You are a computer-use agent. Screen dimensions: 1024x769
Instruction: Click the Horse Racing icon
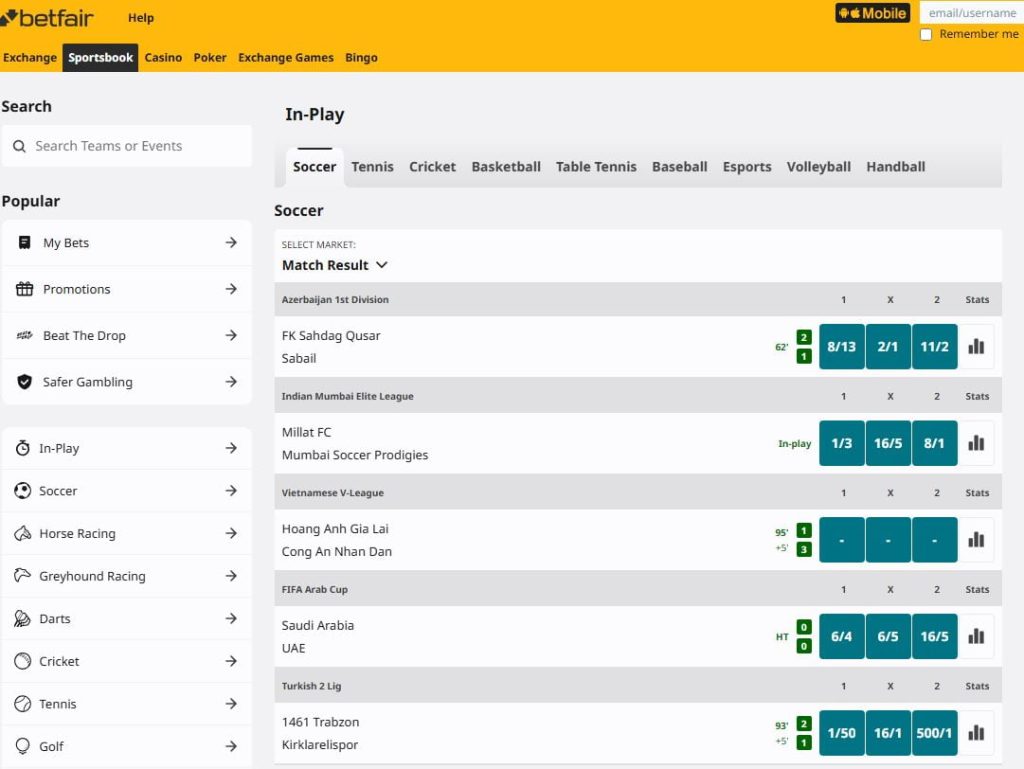coord(23,533)
